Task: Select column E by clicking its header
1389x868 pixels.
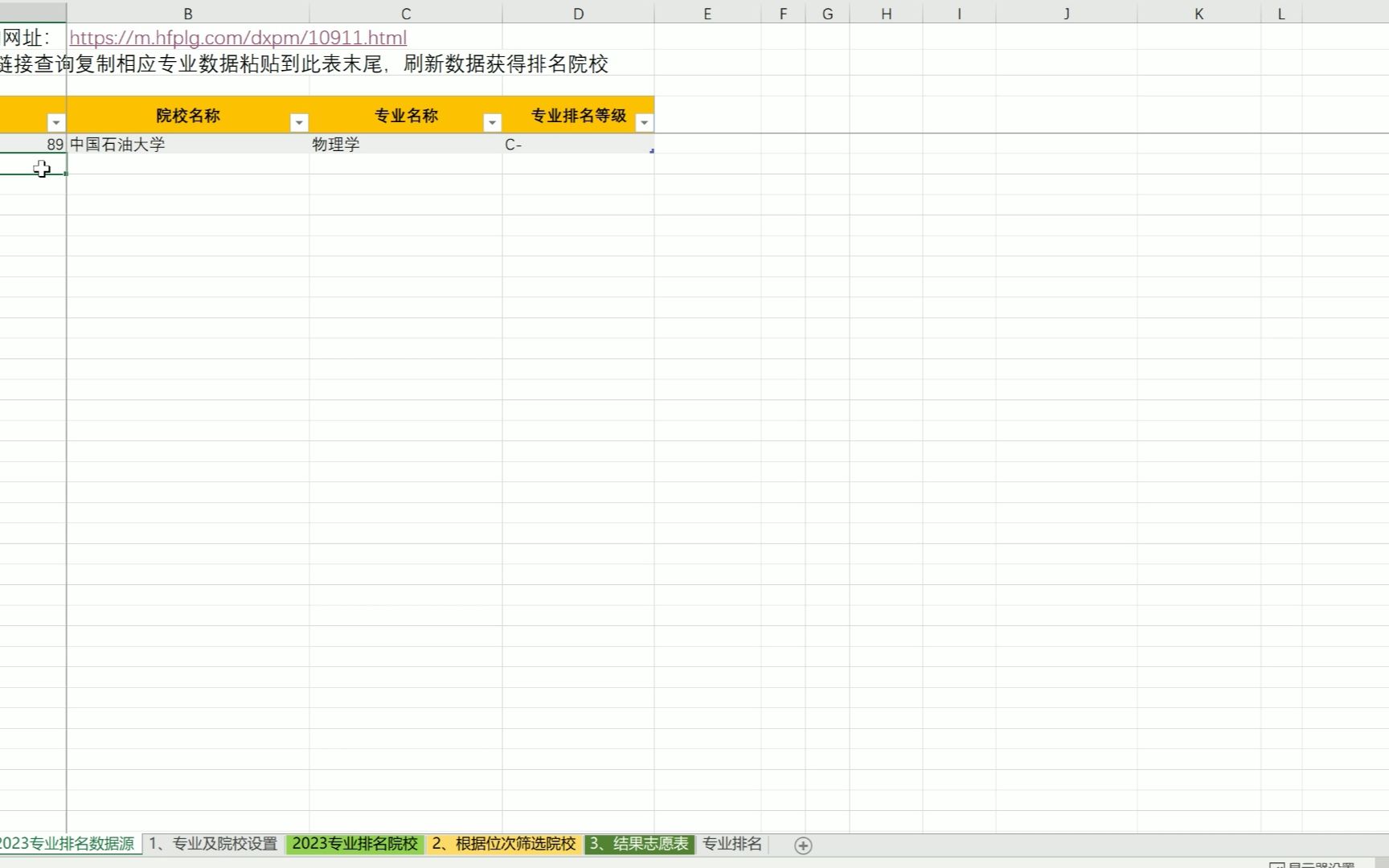Action: coord(707,13)
